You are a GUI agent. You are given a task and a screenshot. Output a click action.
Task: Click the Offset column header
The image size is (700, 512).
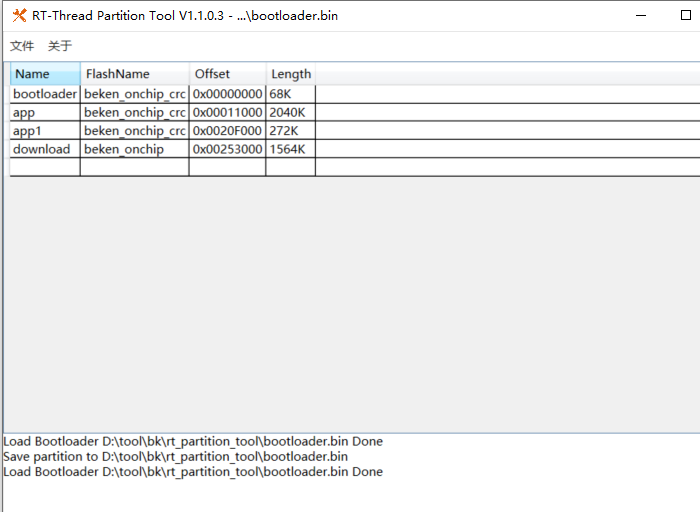228,74
